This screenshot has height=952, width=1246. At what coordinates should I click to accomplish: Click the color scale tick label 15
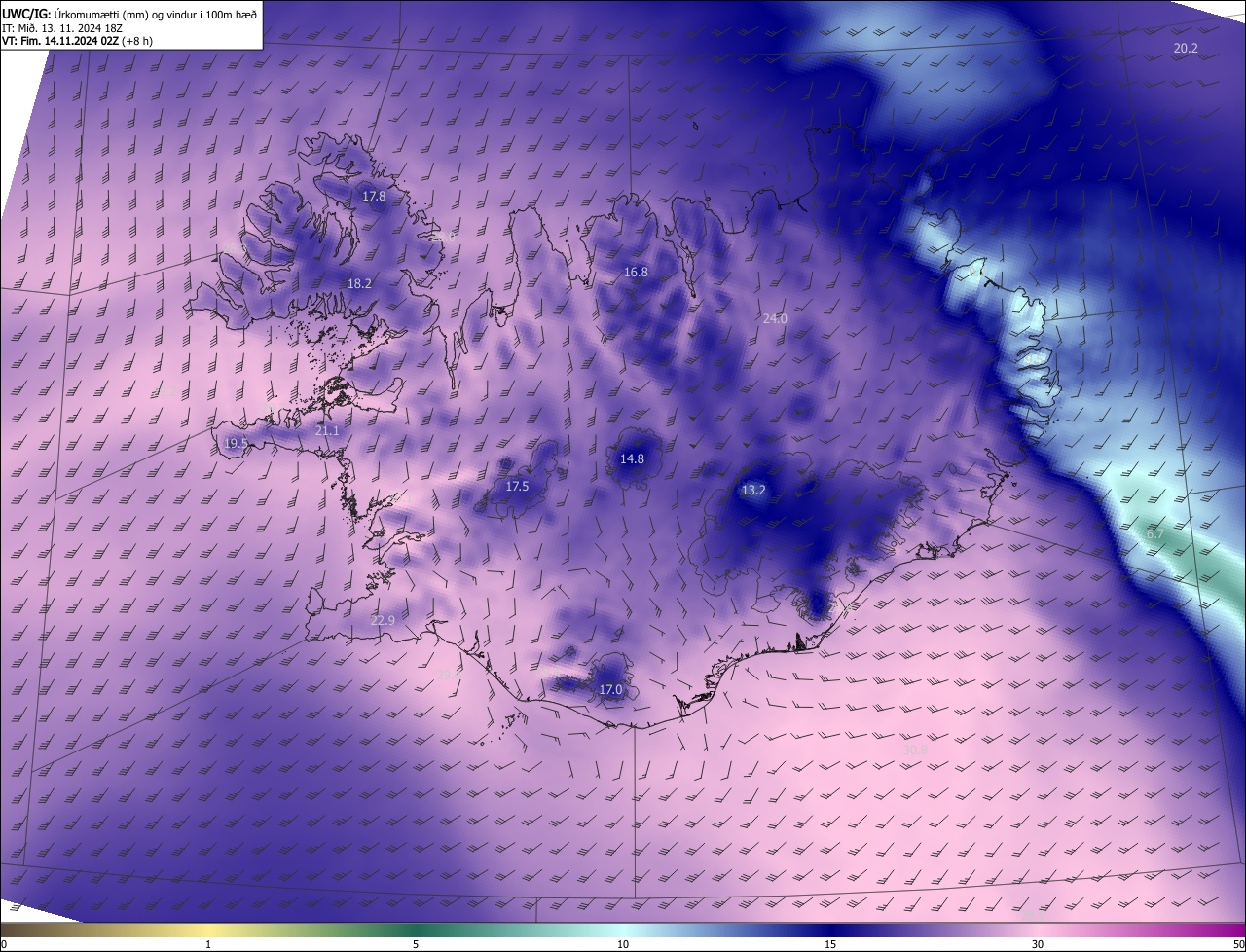pyautogui.click(x=830, y=944)
